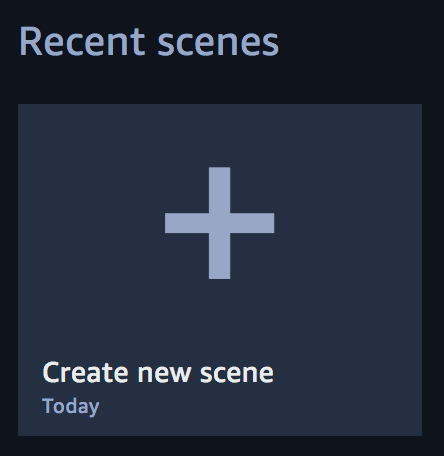Click the large plus icon
The image size is (444, 456).
pos(219,223)
